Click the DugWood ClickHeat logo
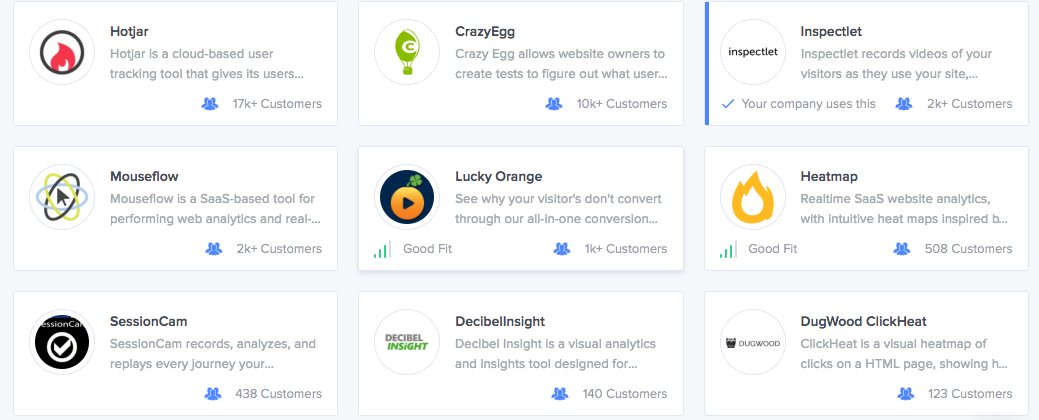Image resolution: width=1039 pixels, height=420 pixels. point(753,342)
